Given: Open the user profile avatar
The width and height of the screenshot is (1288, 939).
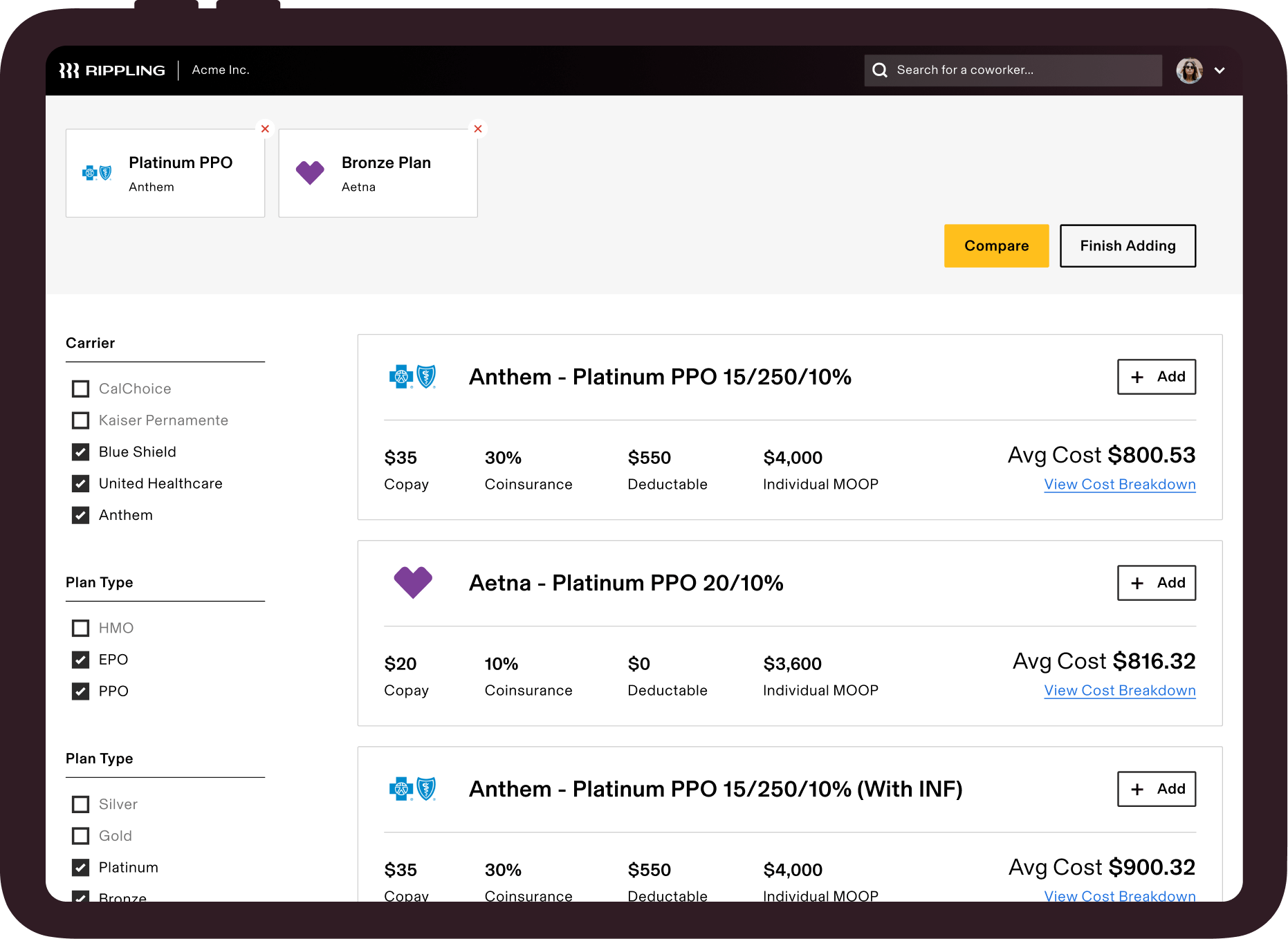Looking at the screenshot, I should pos(1189,70).
